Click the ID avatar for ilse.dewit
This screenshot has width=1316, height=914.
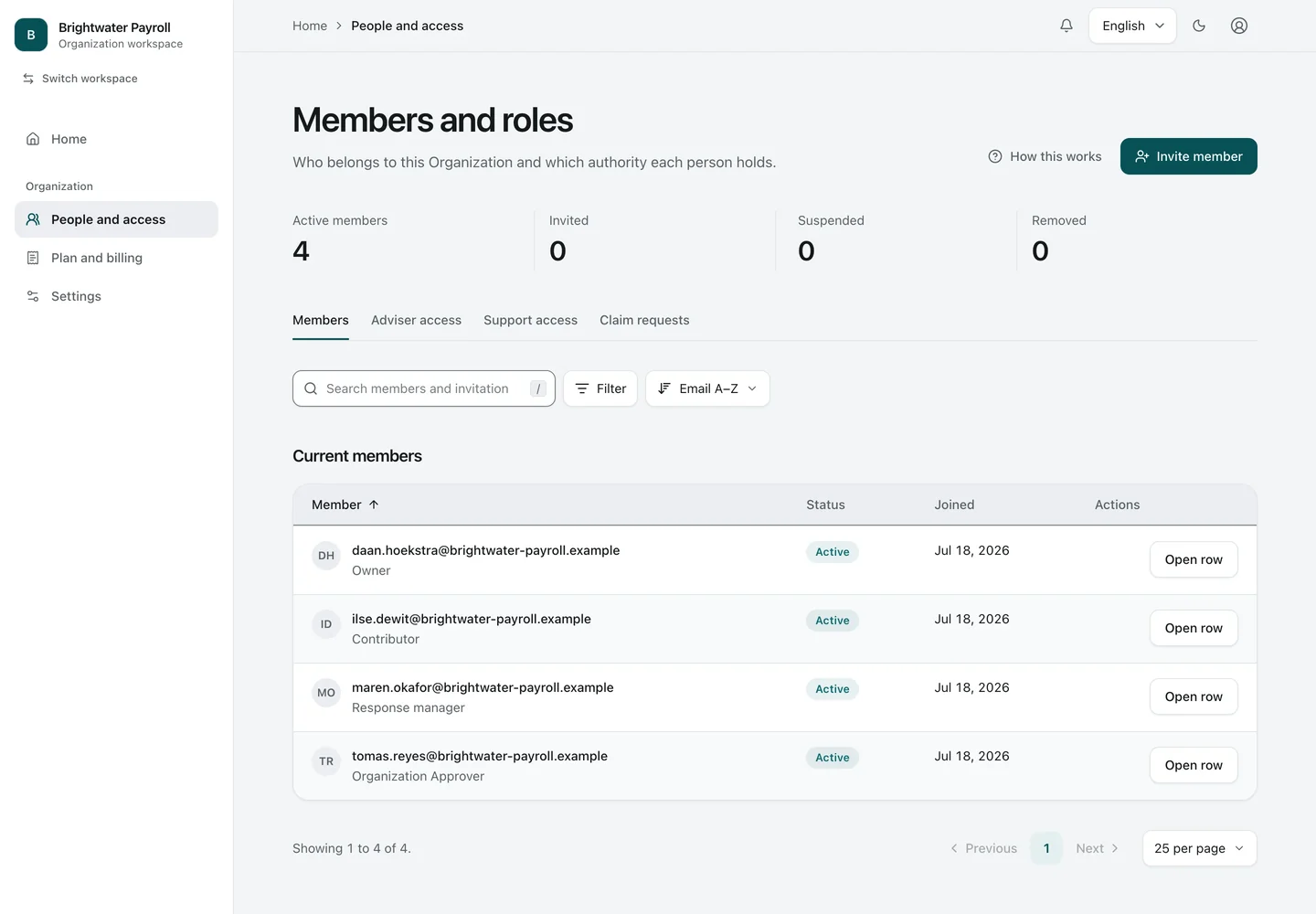(326, 624)
